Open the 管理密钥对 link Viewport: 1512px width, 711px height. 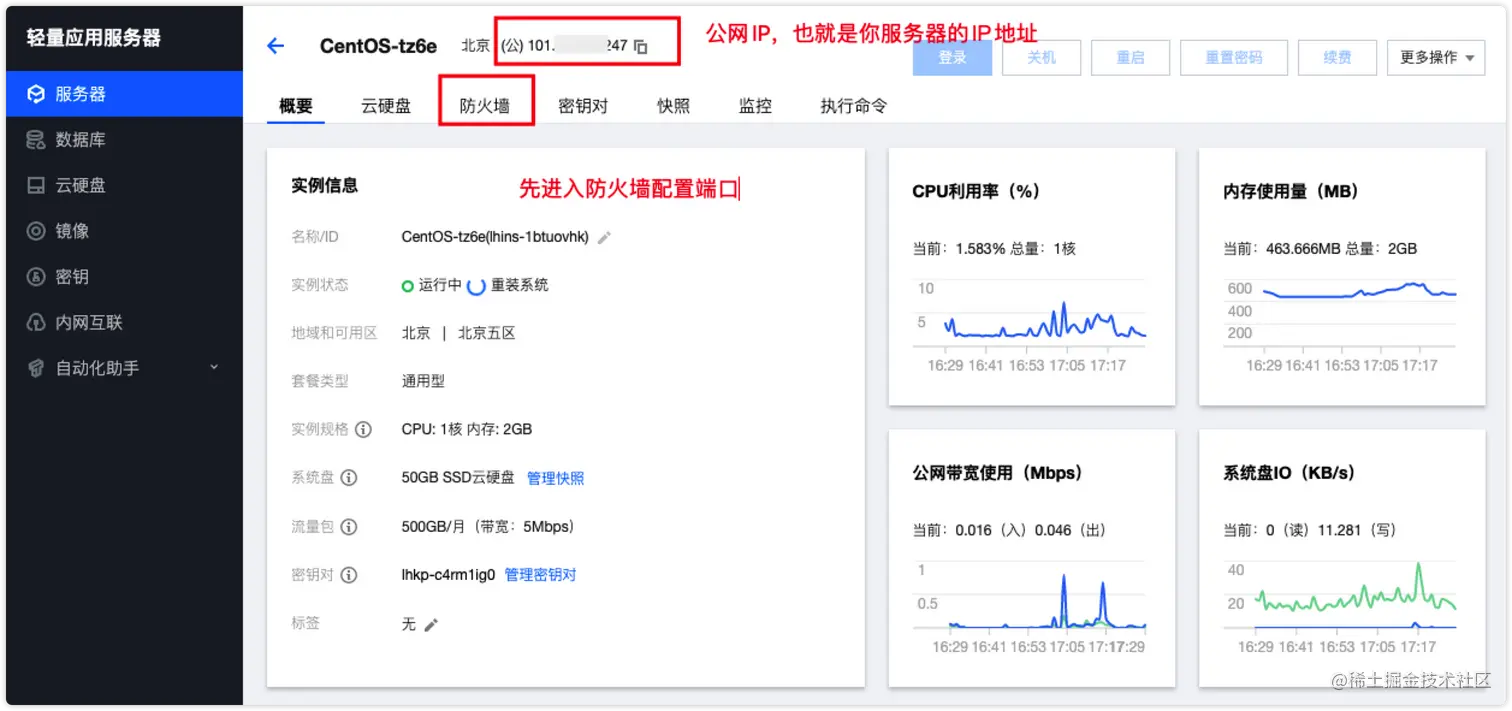point(540,575)
